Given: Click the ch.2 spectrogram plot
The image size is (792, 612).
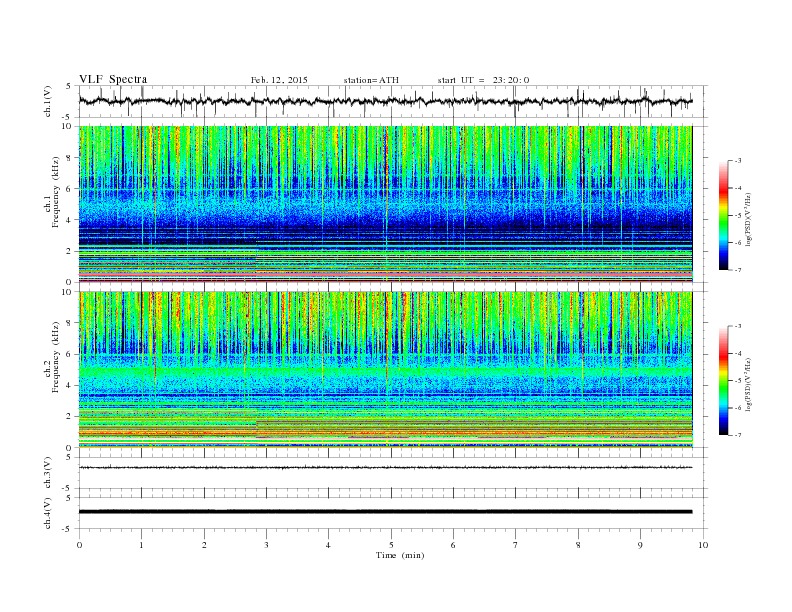Looking at the screenshot, I should 385,370.
